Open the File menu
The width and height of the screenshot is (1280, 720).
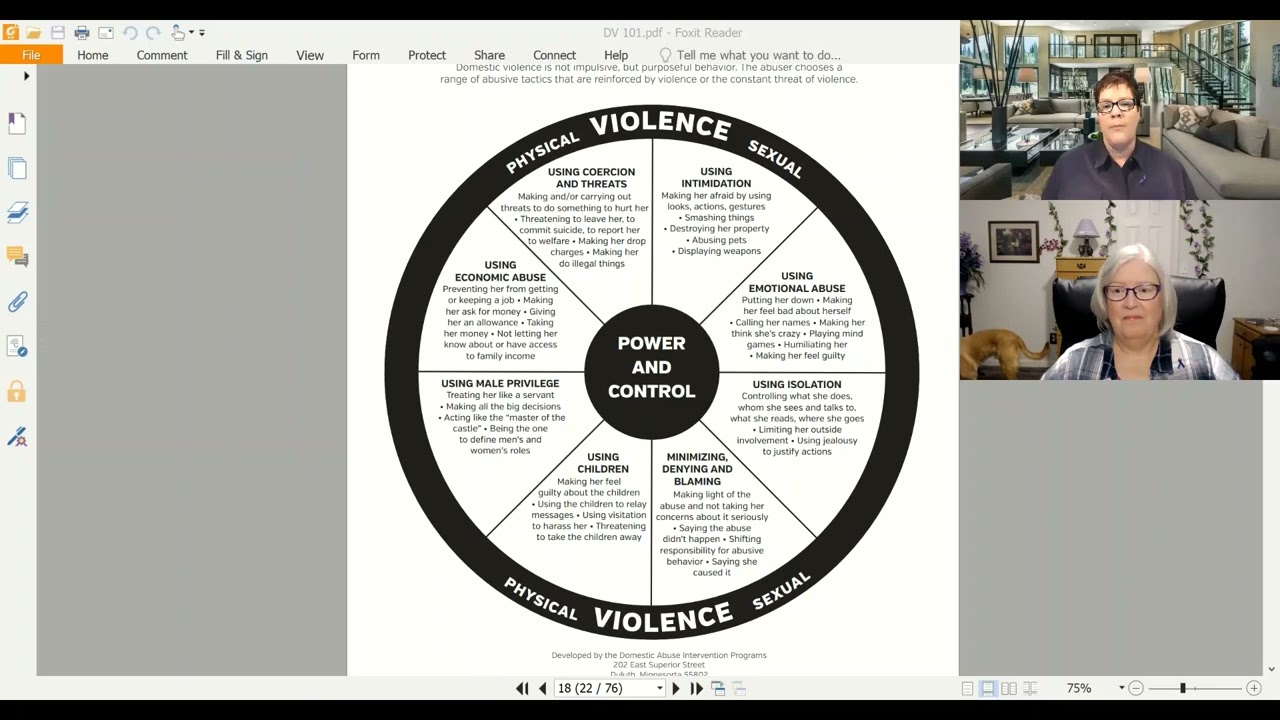31,55
